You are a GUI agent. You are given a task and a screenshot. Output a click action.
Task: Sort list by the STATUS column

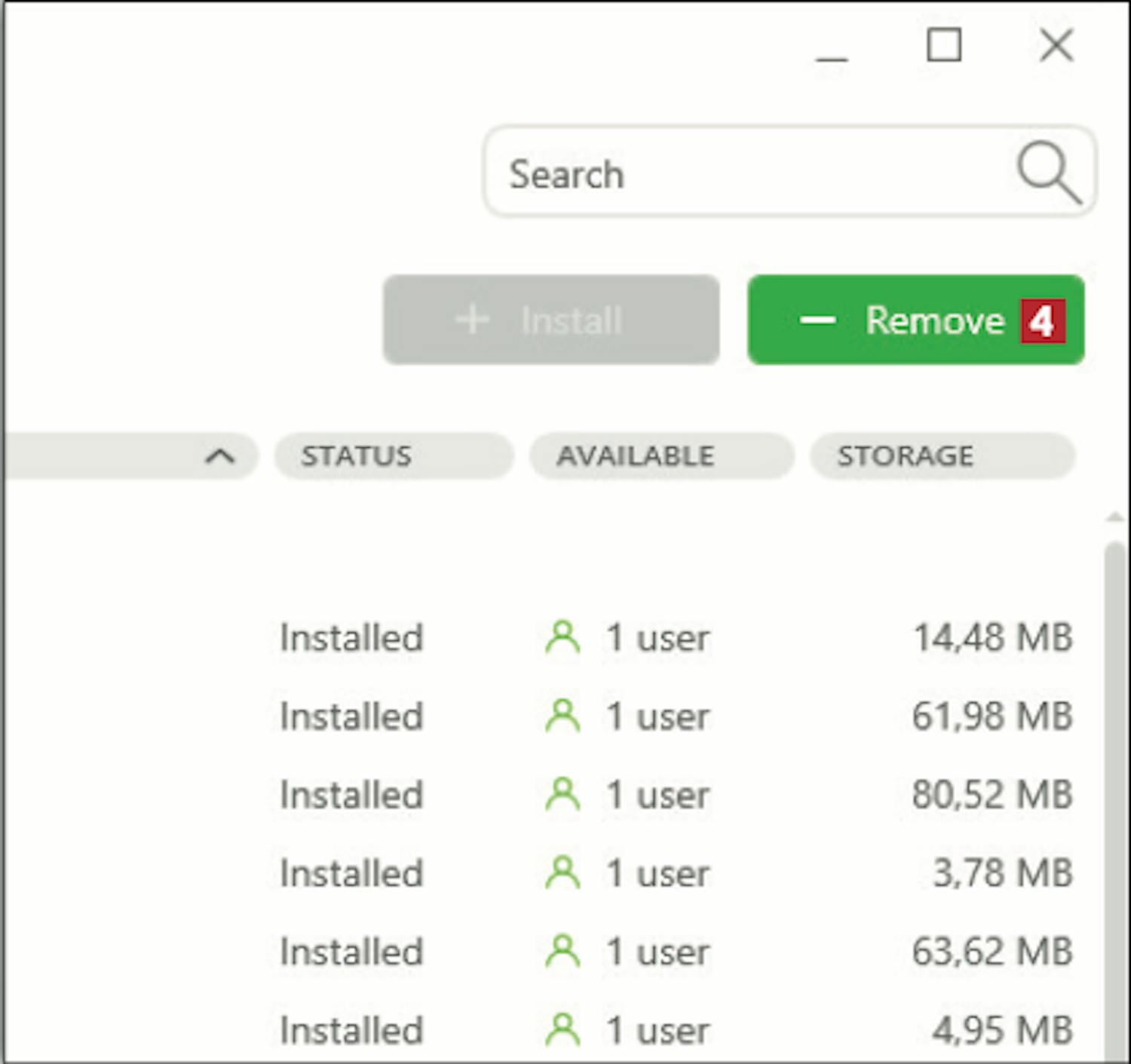[392, 456]
